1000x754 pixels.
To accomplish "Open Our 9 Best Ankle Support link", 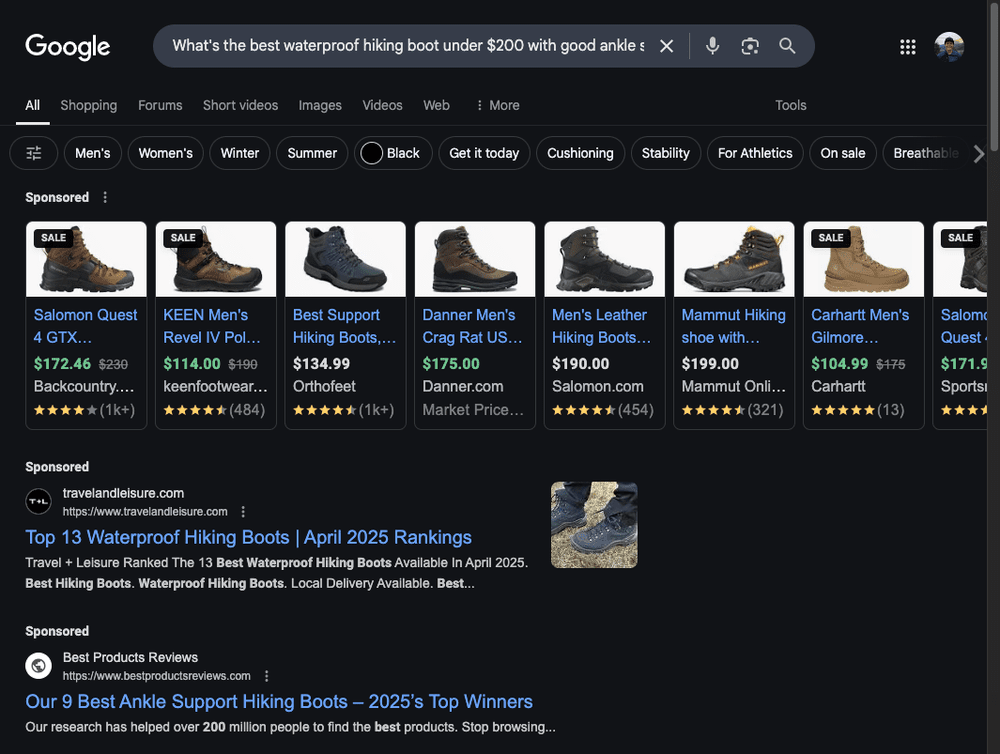I will pos(279,701).
